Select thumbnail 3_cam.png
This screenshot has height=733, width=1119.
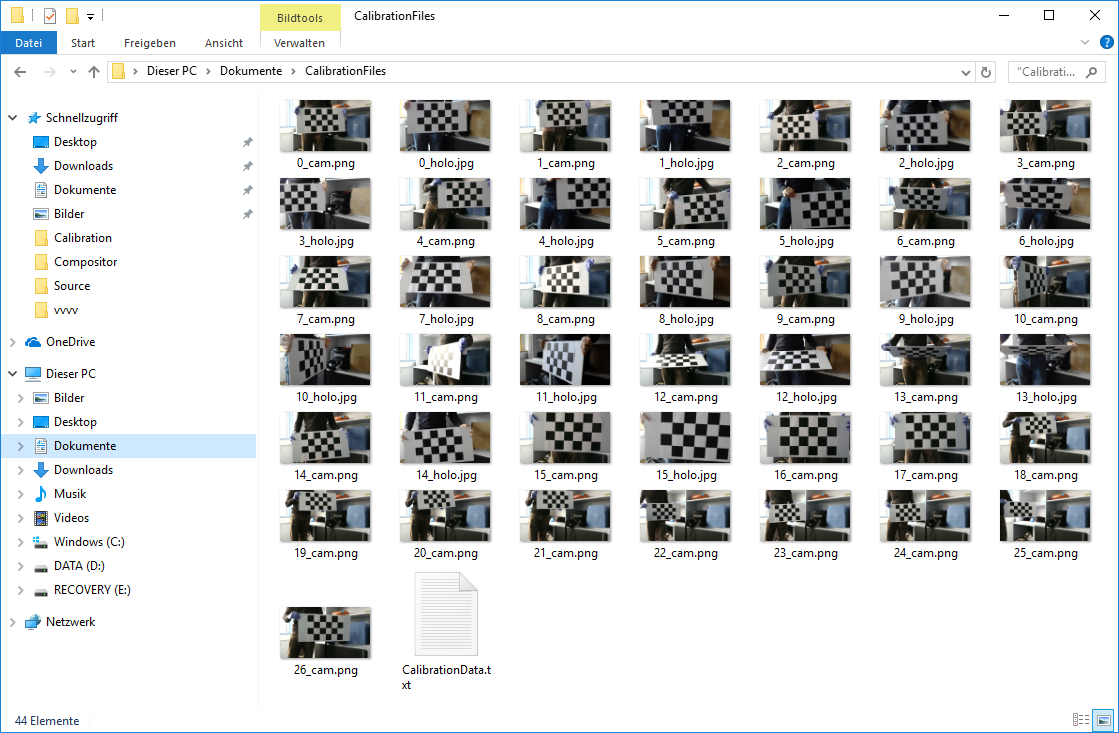coord(1045,126)
